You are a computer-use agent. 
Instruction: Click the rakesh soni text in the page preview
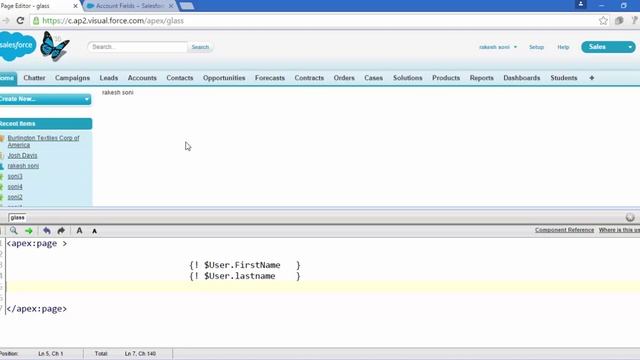(x=118, y=92)
